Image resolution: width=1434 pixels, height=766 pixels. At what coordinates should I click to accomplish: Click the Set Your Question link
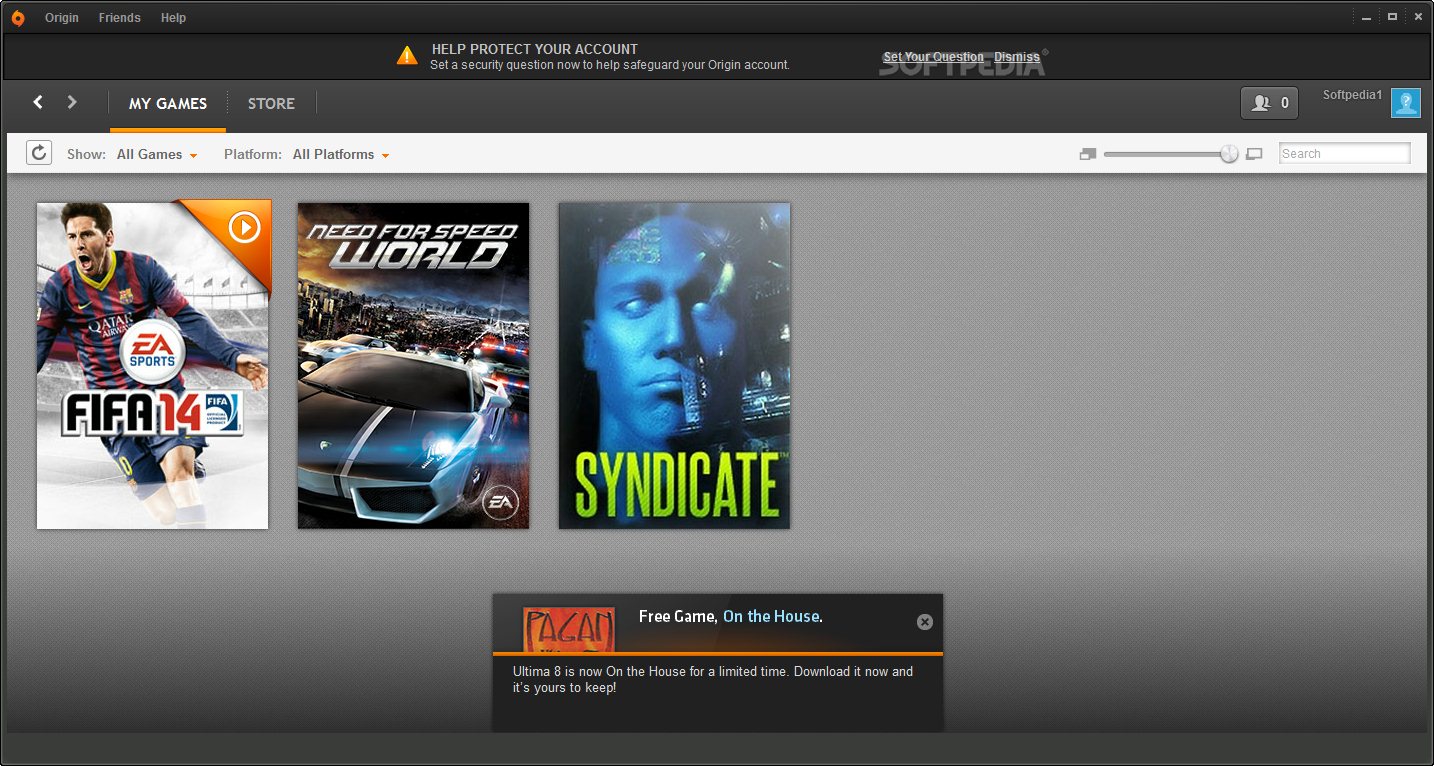pos(933,57)
